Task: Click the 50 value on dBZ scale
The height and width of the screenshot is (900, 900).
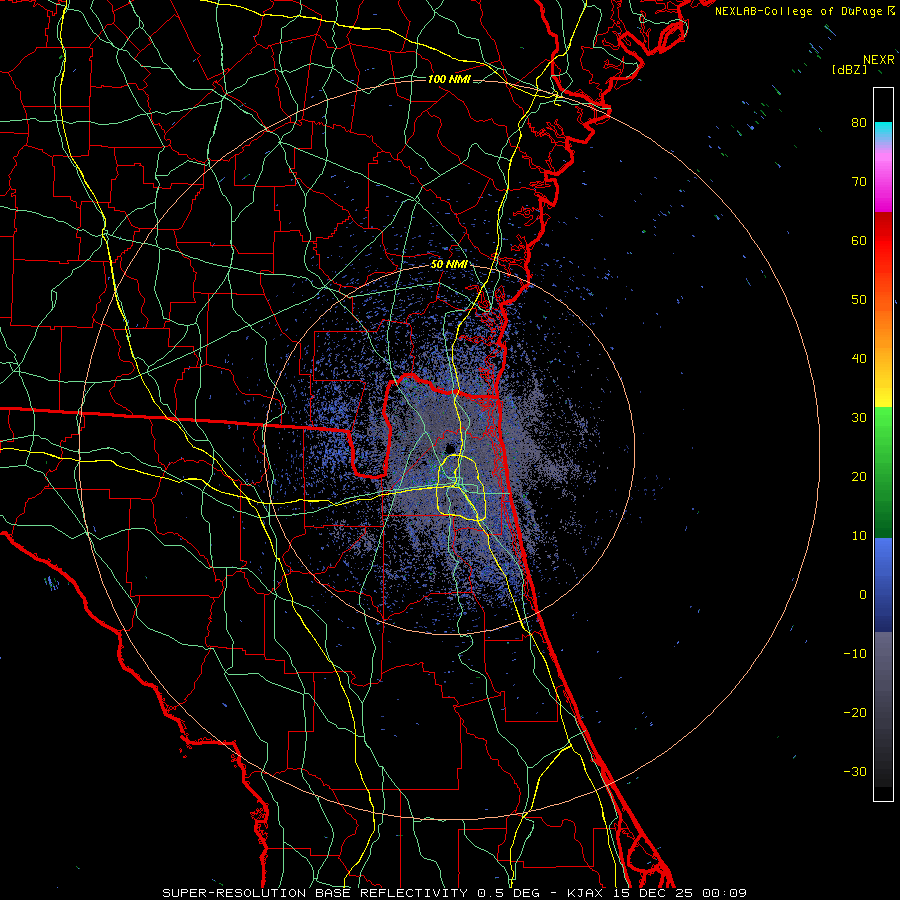Action: (x=859, y=300)
